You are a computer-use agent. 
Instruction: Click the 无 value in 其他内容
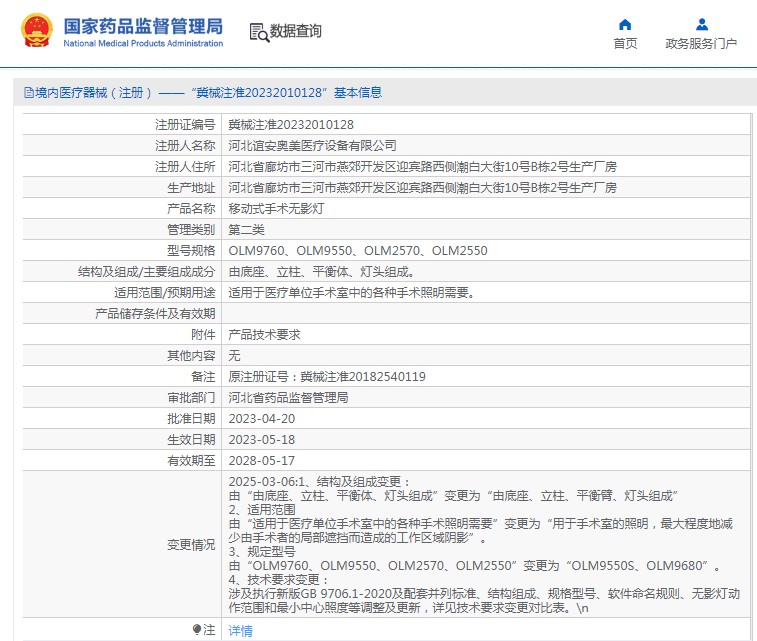234,356
